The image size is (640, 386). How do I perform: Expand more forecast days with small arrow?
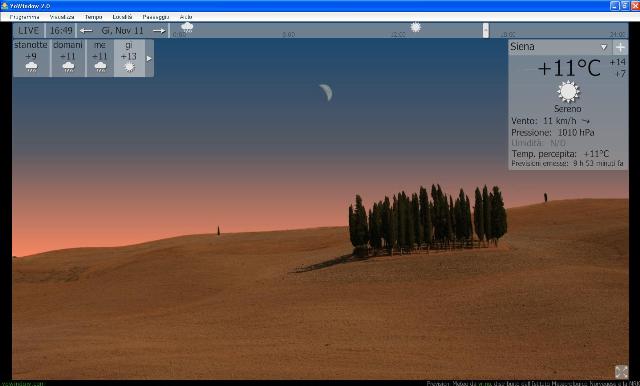149,58
